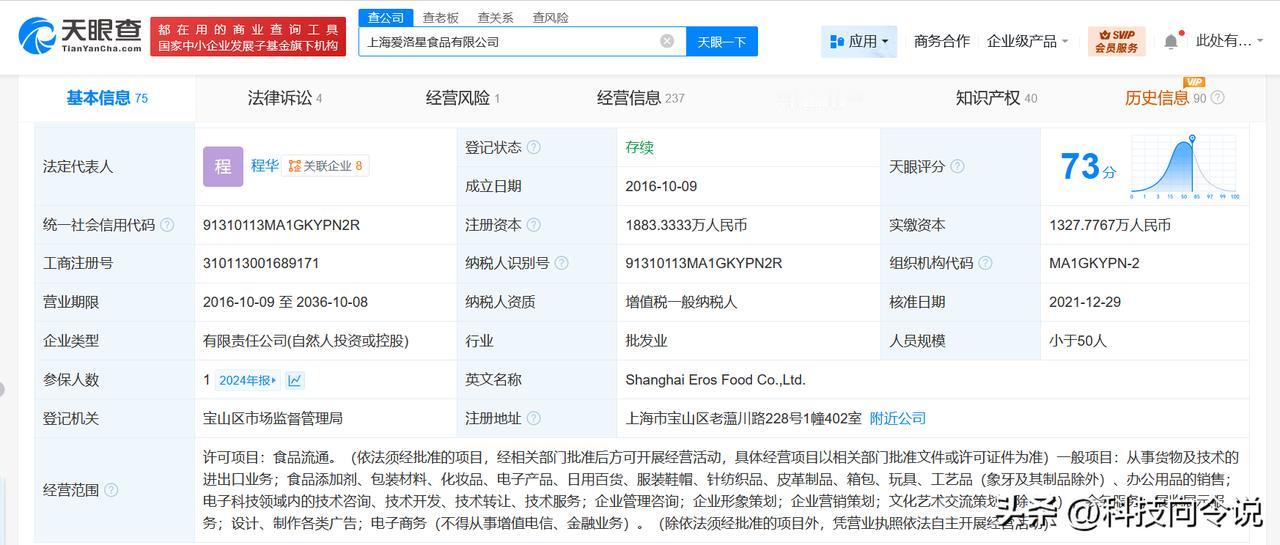
Task: Click registration number 310113001689171
Action: coord(261,263)
